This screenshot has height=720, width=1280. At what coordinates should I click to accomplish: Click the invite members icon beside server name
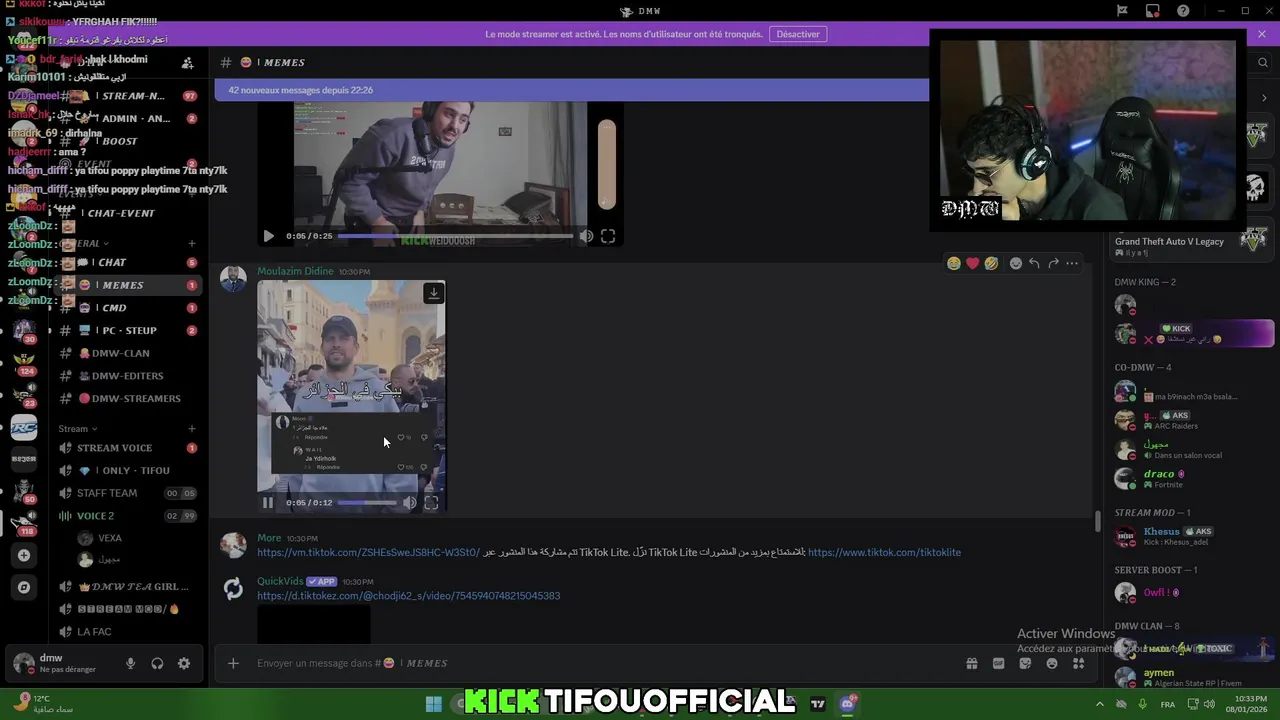pos(187,62)
